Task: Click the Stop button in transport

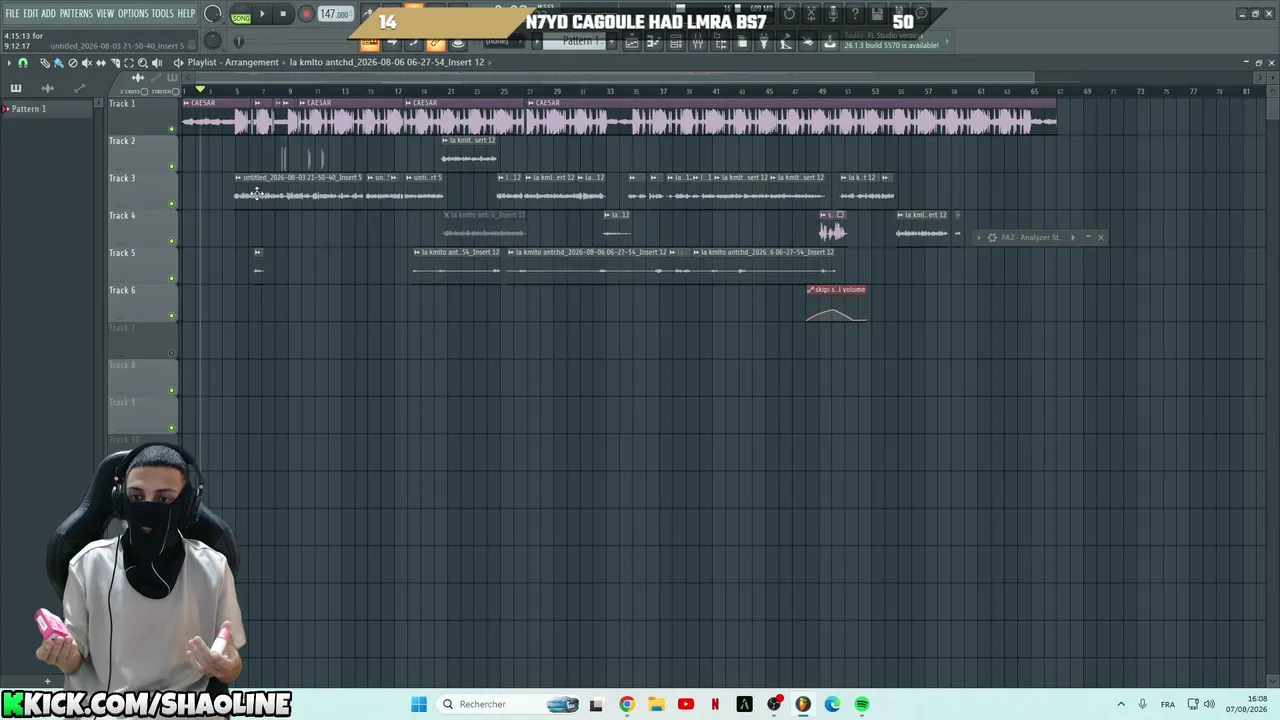Action: 283,14
